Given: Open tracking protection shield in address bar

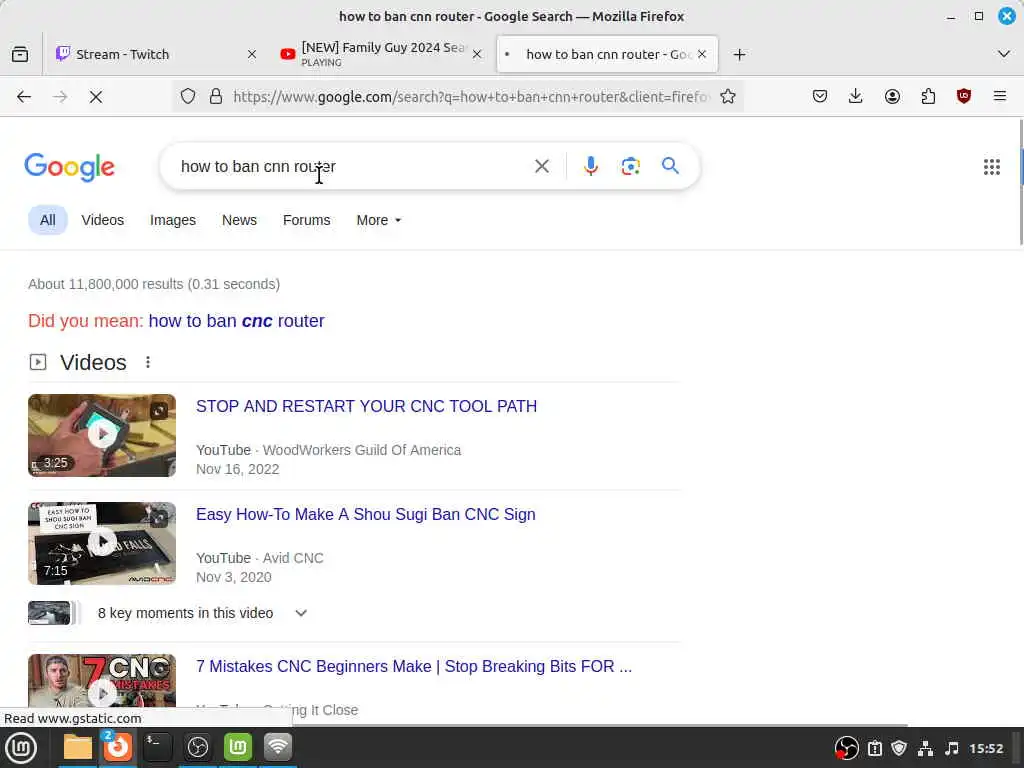Looking at the screenshot, I should [188, 97].
